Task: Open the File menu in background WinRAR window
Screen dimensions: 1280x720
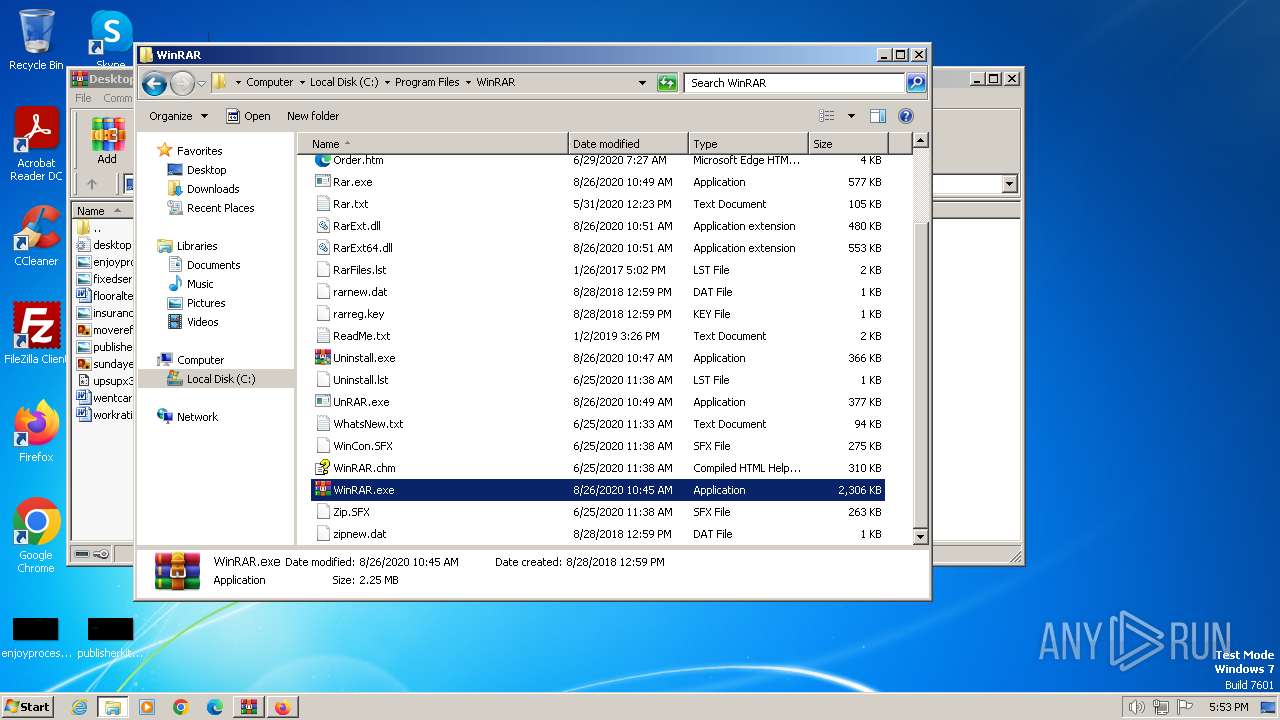Action: [x=83, y=98]
